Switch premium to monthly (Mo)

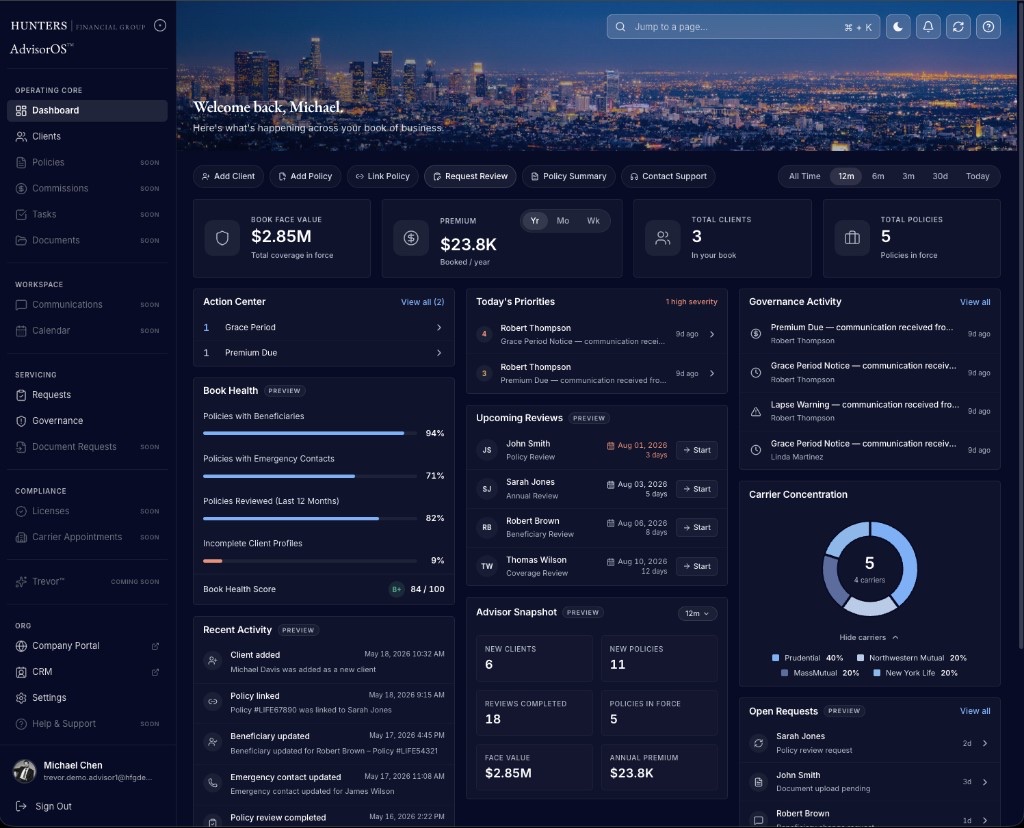[x=562, y=221]
